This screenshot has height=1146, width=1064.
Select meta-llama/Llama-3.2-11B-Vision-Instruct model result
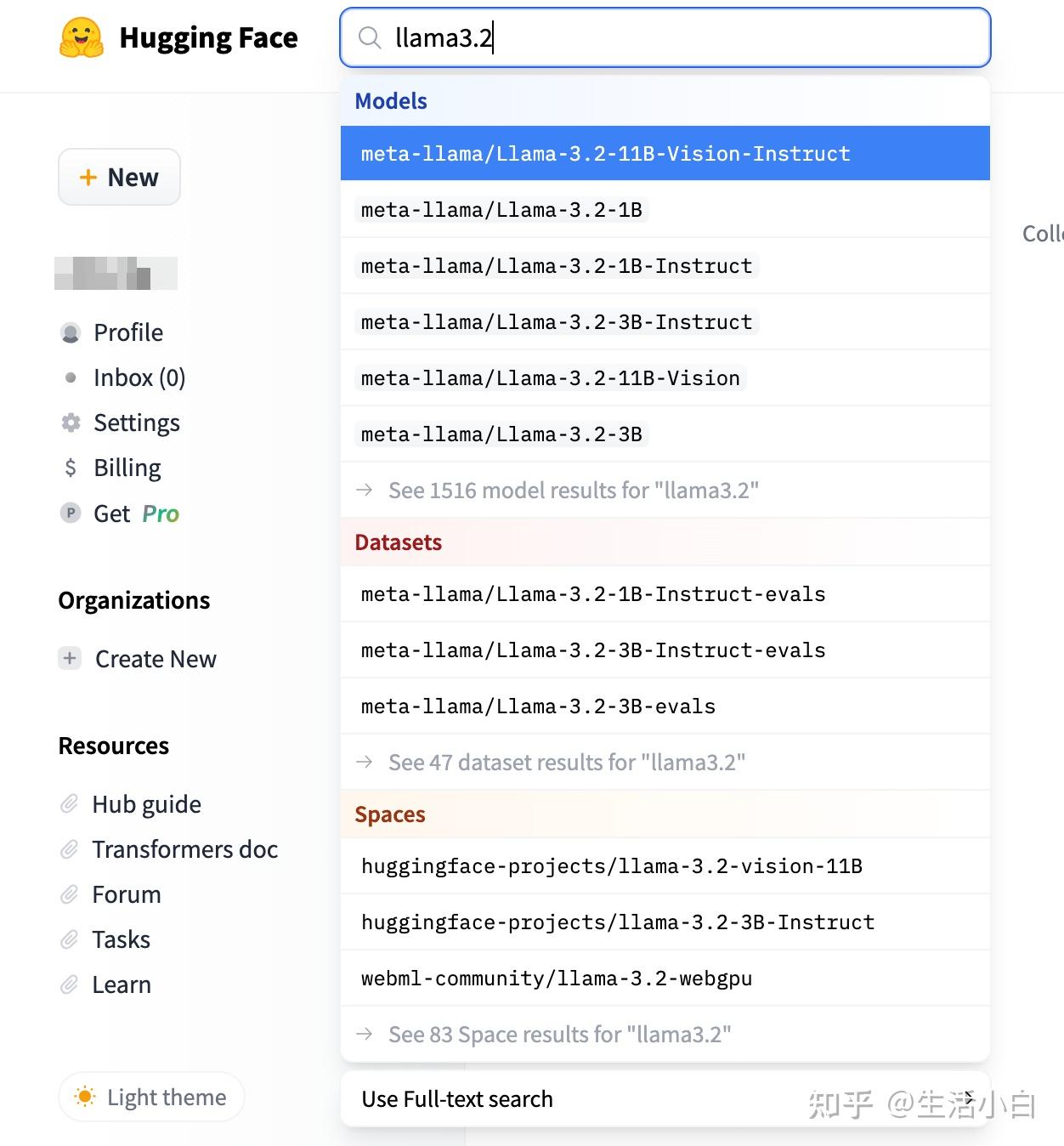click(605, 154)
